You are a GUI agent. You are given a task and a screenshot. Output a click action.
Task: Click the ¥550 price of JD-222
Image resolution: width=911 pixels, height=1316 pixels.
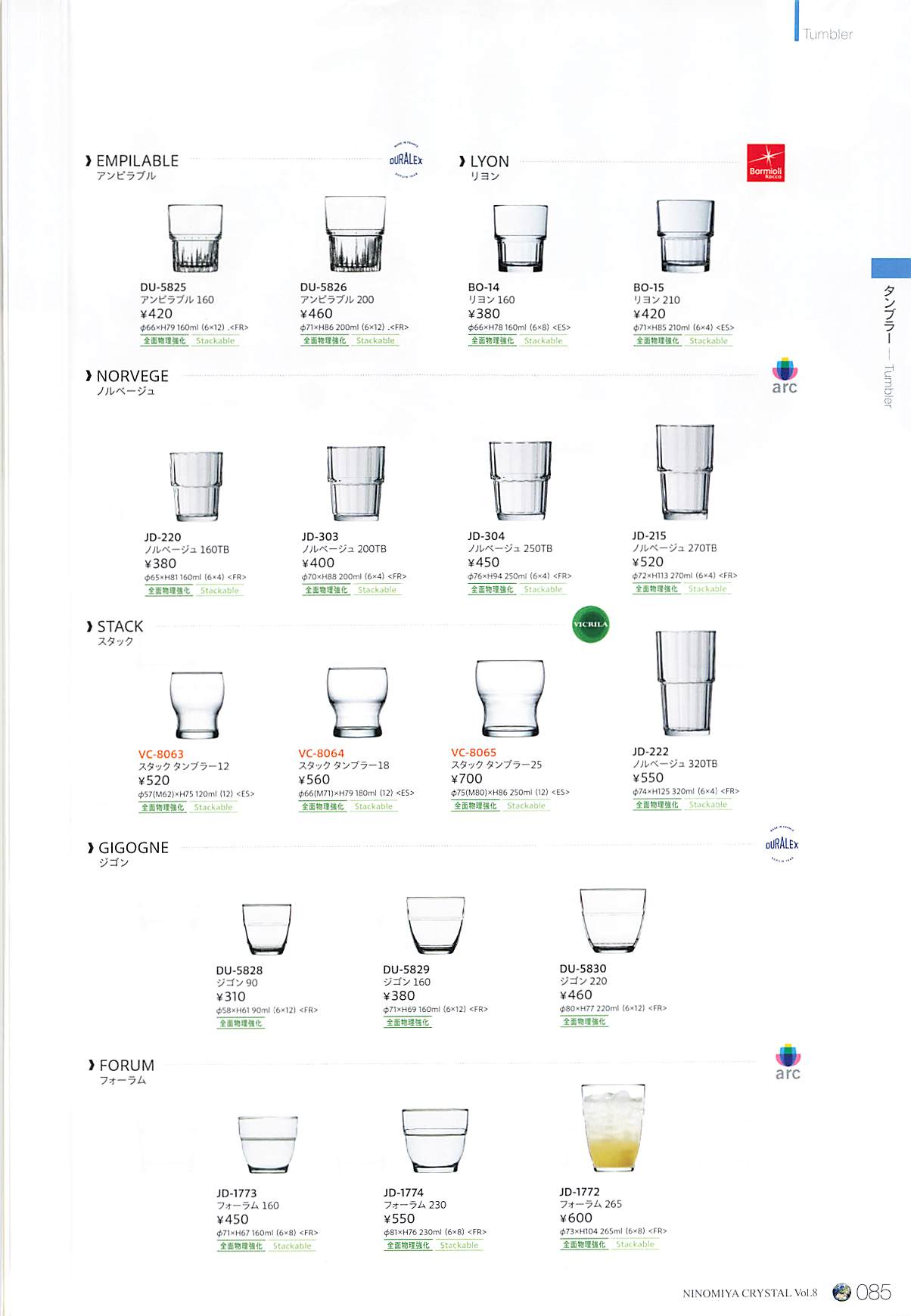coord(648,777)
